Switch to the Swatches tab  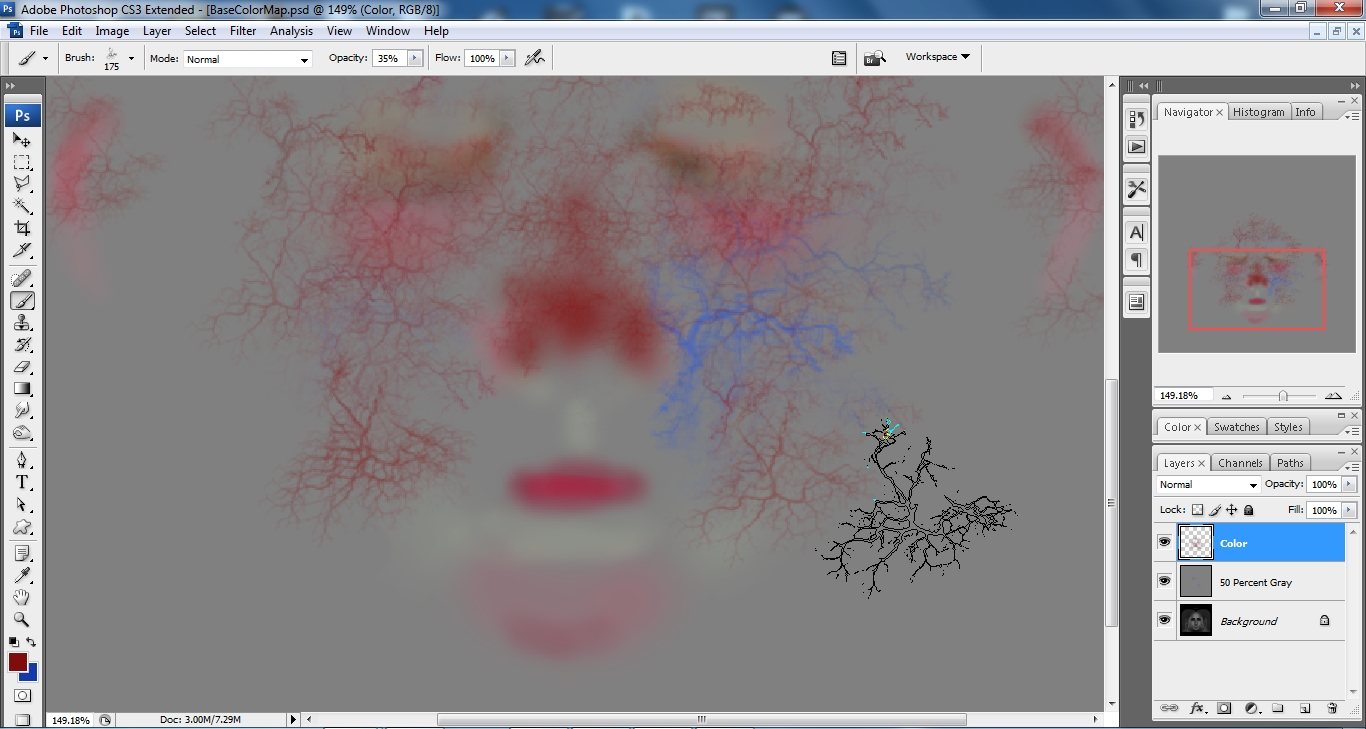(x=1236, y=427)
